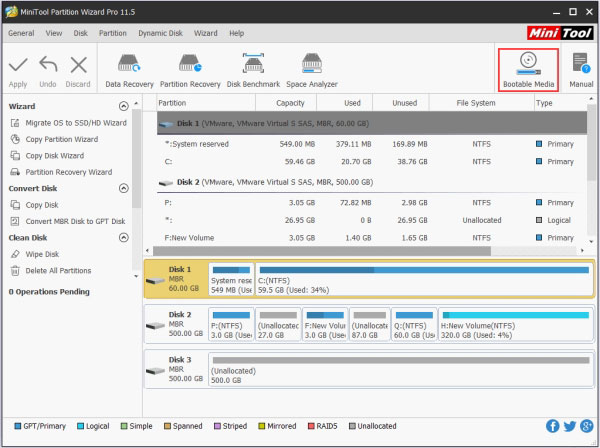Select System reserved partition row

(372, 144)
